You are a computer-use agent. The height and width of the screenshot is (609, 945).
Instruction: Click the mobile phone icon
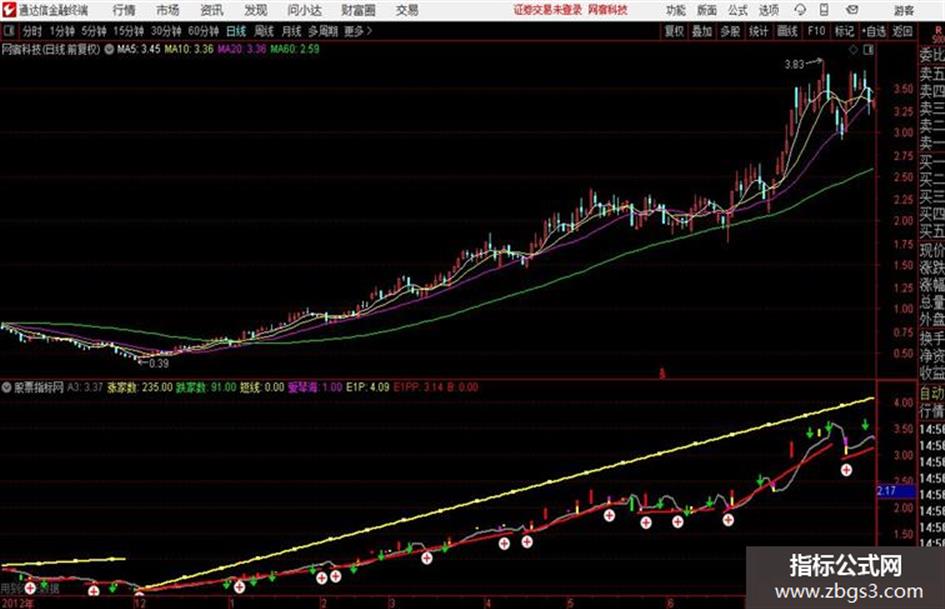click(824, 10)
